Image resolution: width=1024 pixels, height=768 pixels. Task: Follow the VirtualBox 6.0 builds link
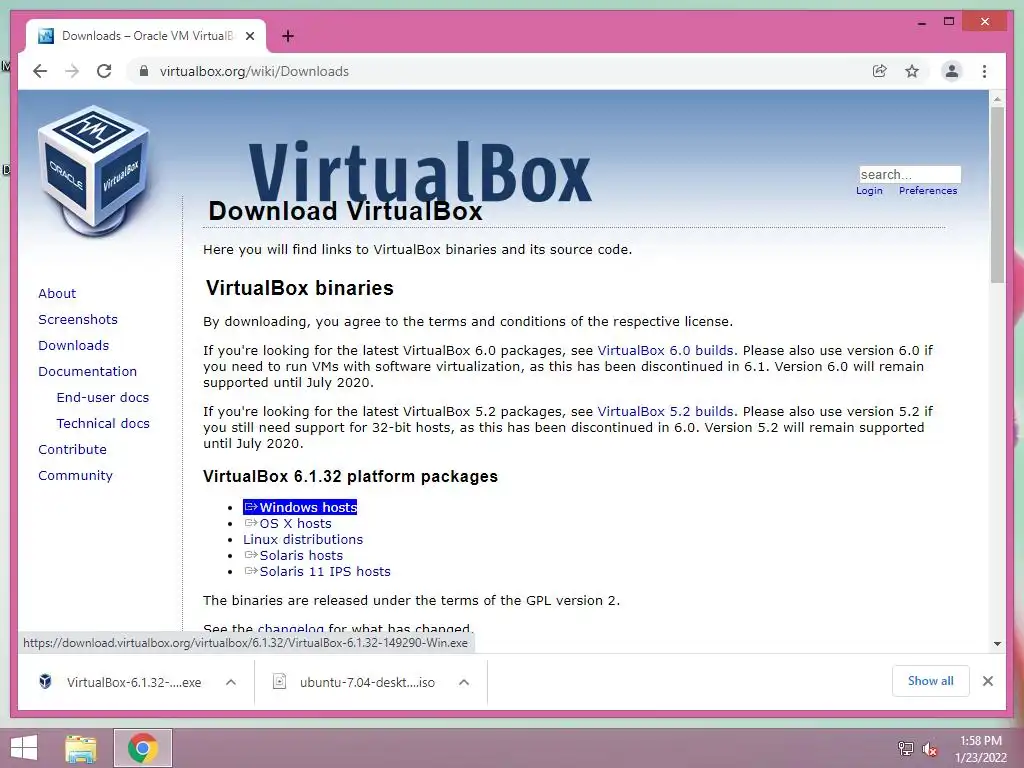[665, 351]
